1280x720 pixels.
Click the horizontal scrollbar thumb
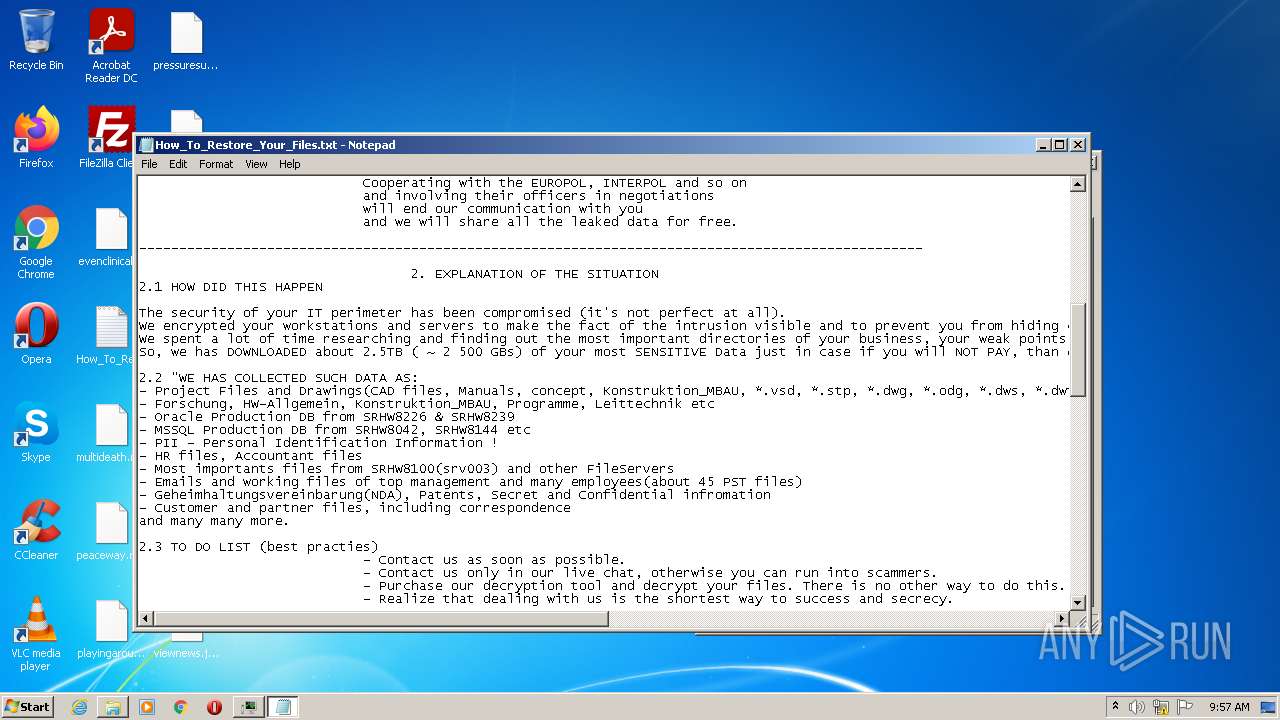pyautogui.click(x=381, y=619)
